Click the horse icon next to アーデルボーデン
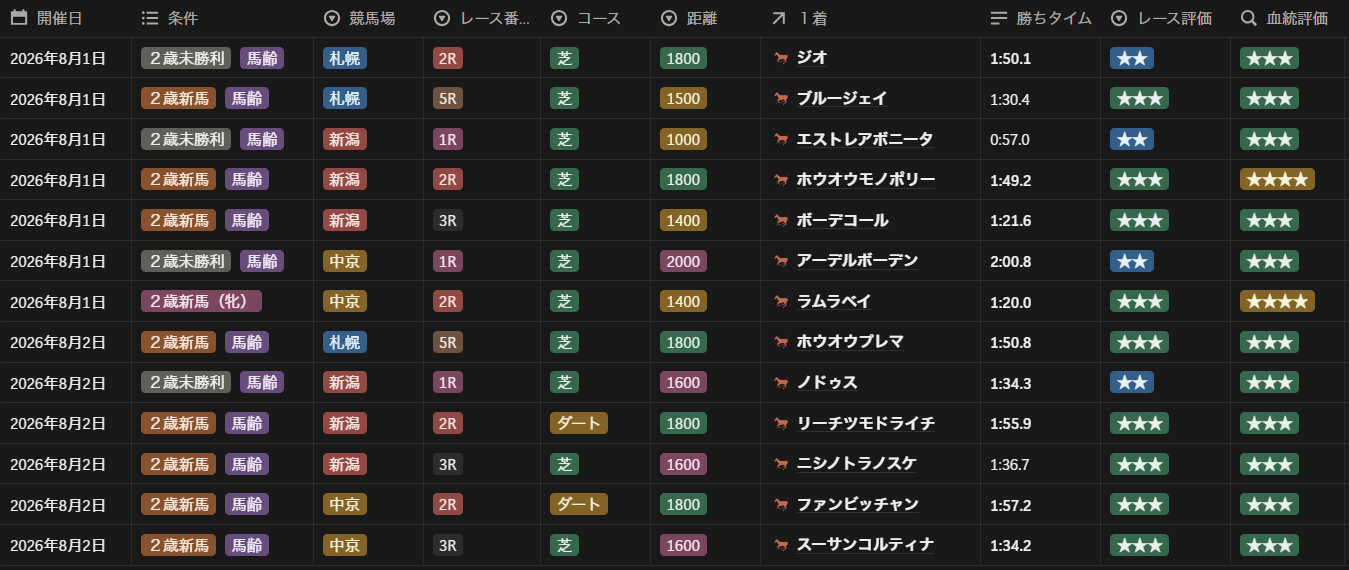Viewport: 1349px width, 570px height. [781, 261]
